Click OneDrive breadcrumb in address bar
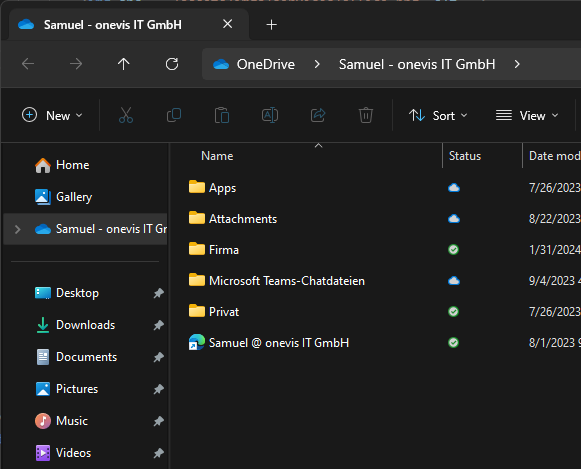The image size is (581, 469). [266, 64]
